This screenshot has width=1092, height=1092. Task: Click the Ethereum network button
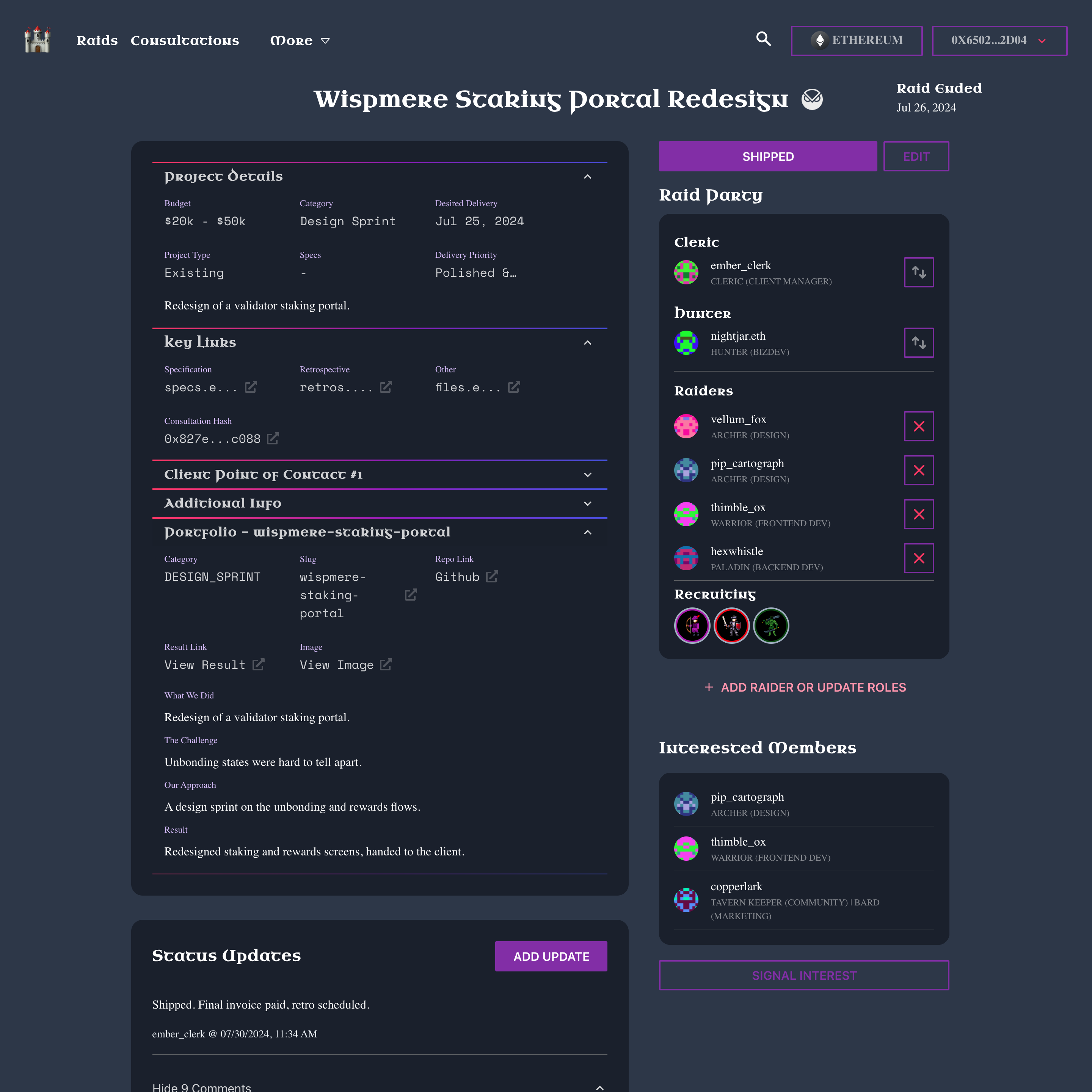(856, 41)
